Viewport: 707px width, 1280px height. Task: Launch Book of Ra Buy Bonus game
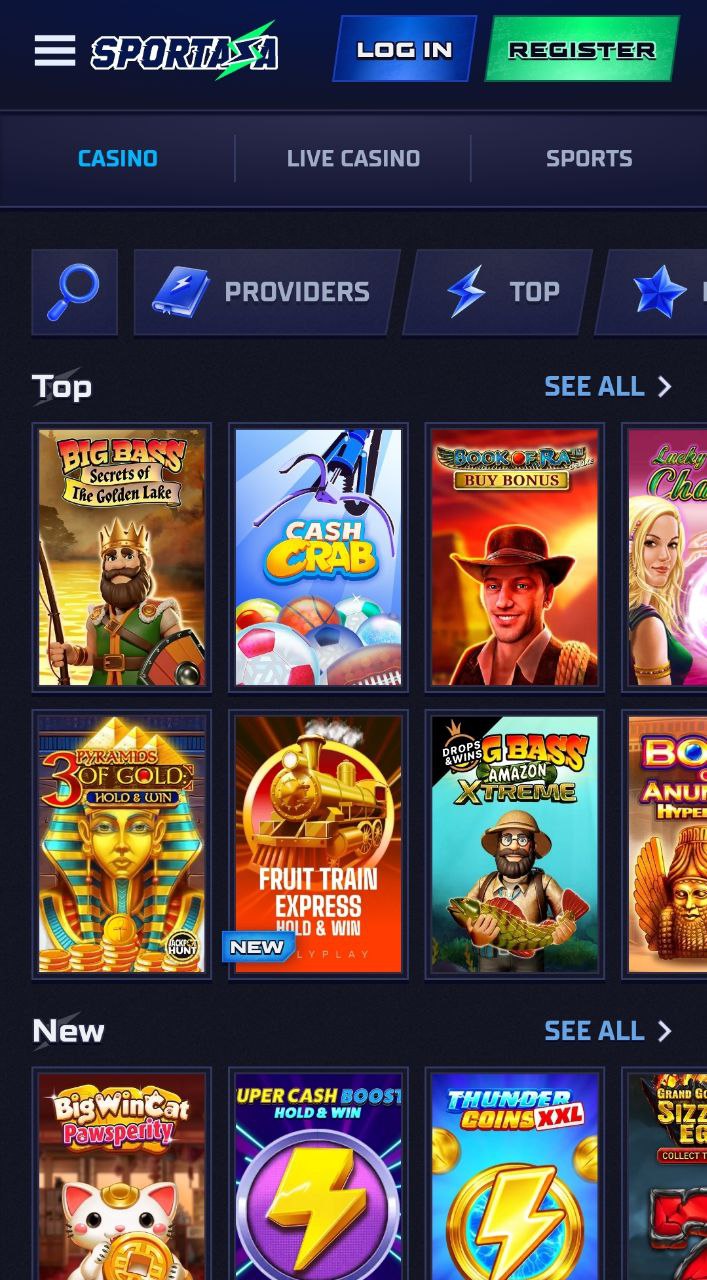515,557
